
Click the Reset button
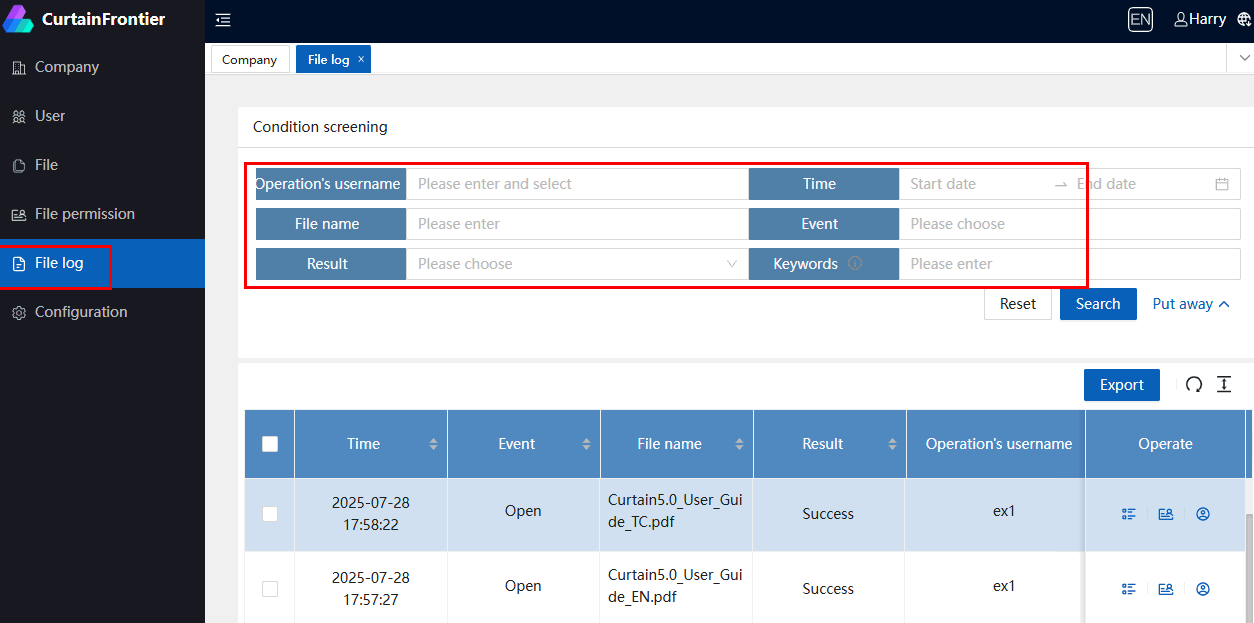pos(1018,304)
